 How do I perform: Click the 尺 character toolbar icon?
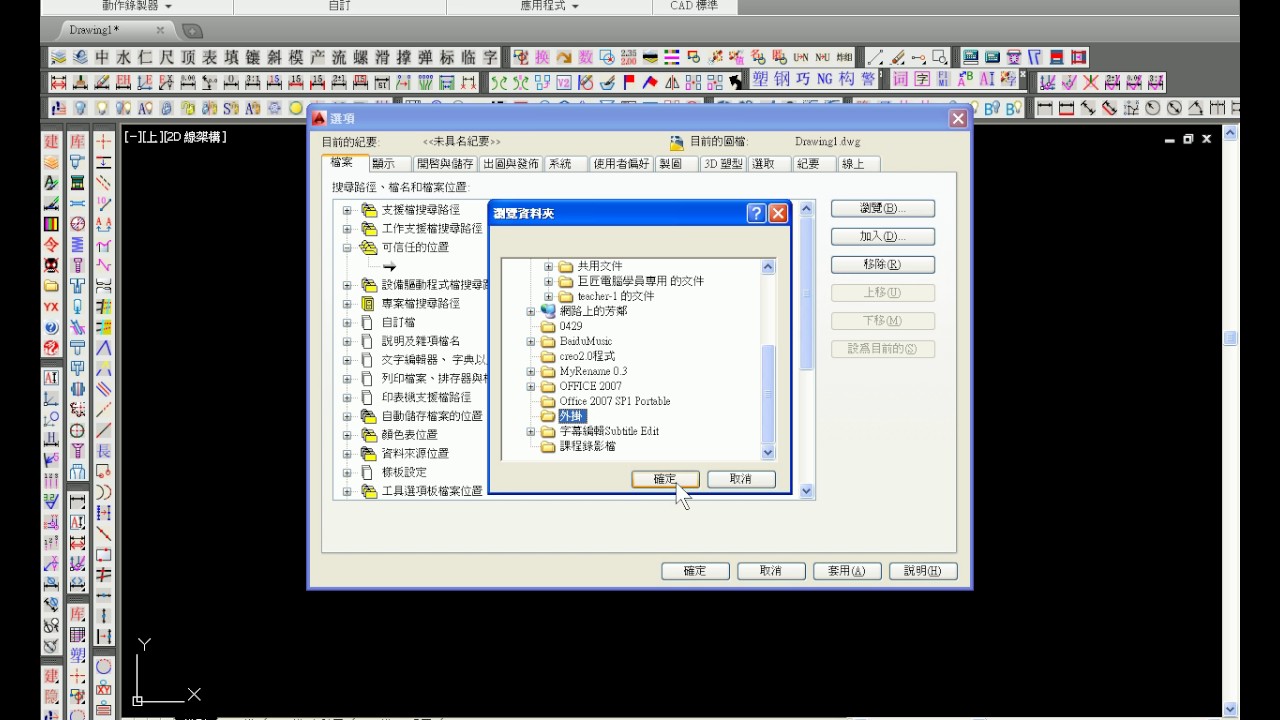[x=167, y=57]
